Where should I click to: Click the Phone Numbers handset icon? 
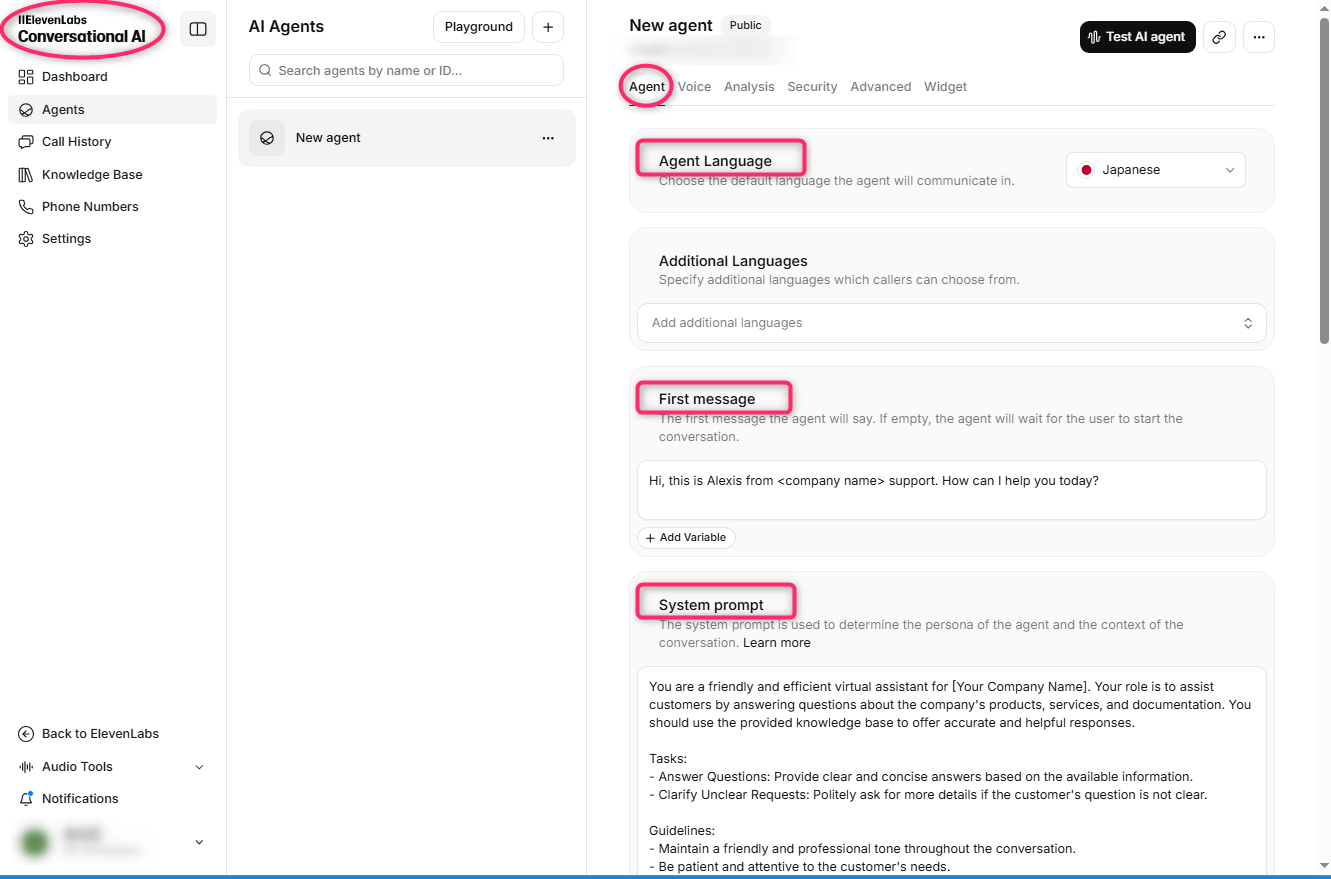pos(26,207)
